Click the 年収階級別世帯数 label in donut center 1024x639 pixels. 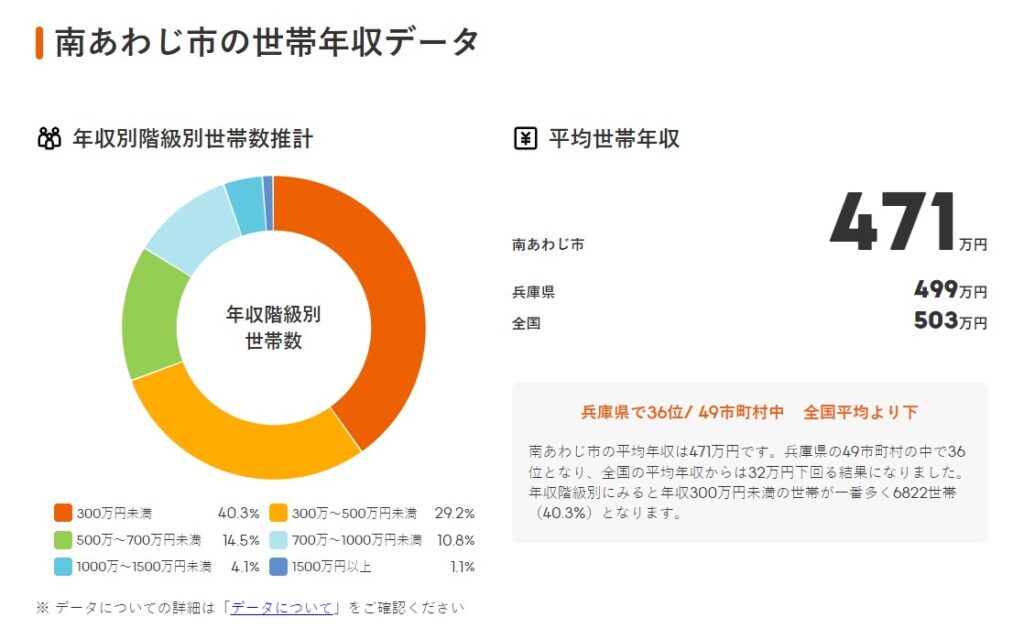point(273,328)
